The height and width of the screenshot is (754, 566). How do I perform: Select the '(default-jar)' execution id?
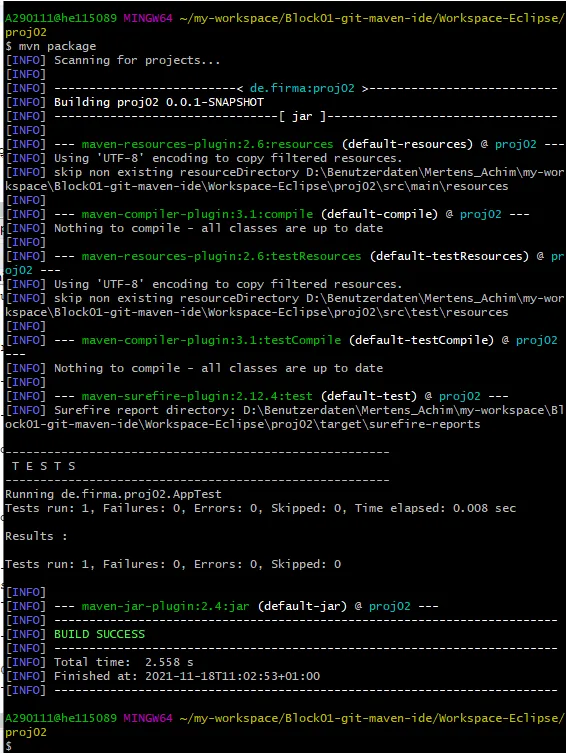[302, 606]
